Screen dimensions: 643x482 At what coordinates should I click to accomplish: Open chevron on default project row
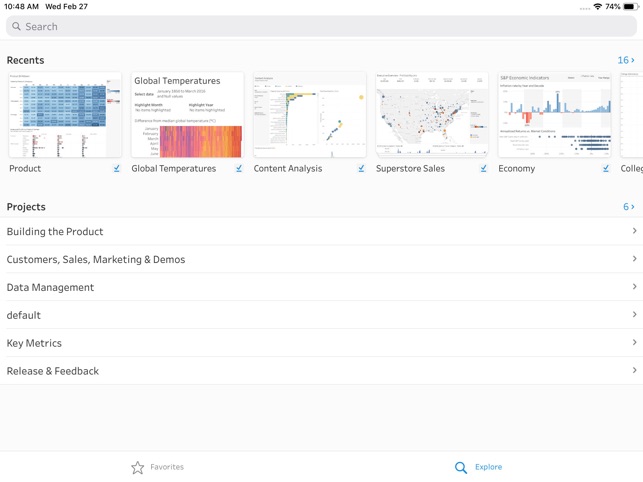[x=634, y=315]
